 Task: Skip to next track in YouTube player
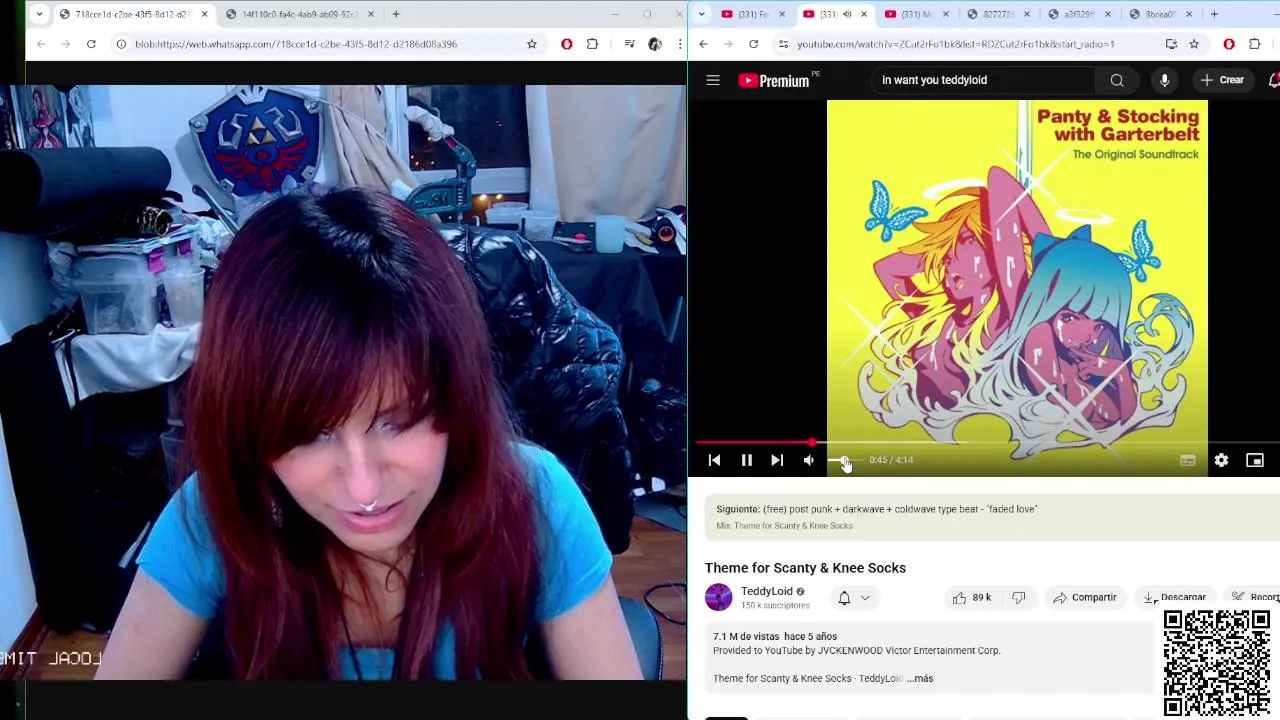coord(777,460)
